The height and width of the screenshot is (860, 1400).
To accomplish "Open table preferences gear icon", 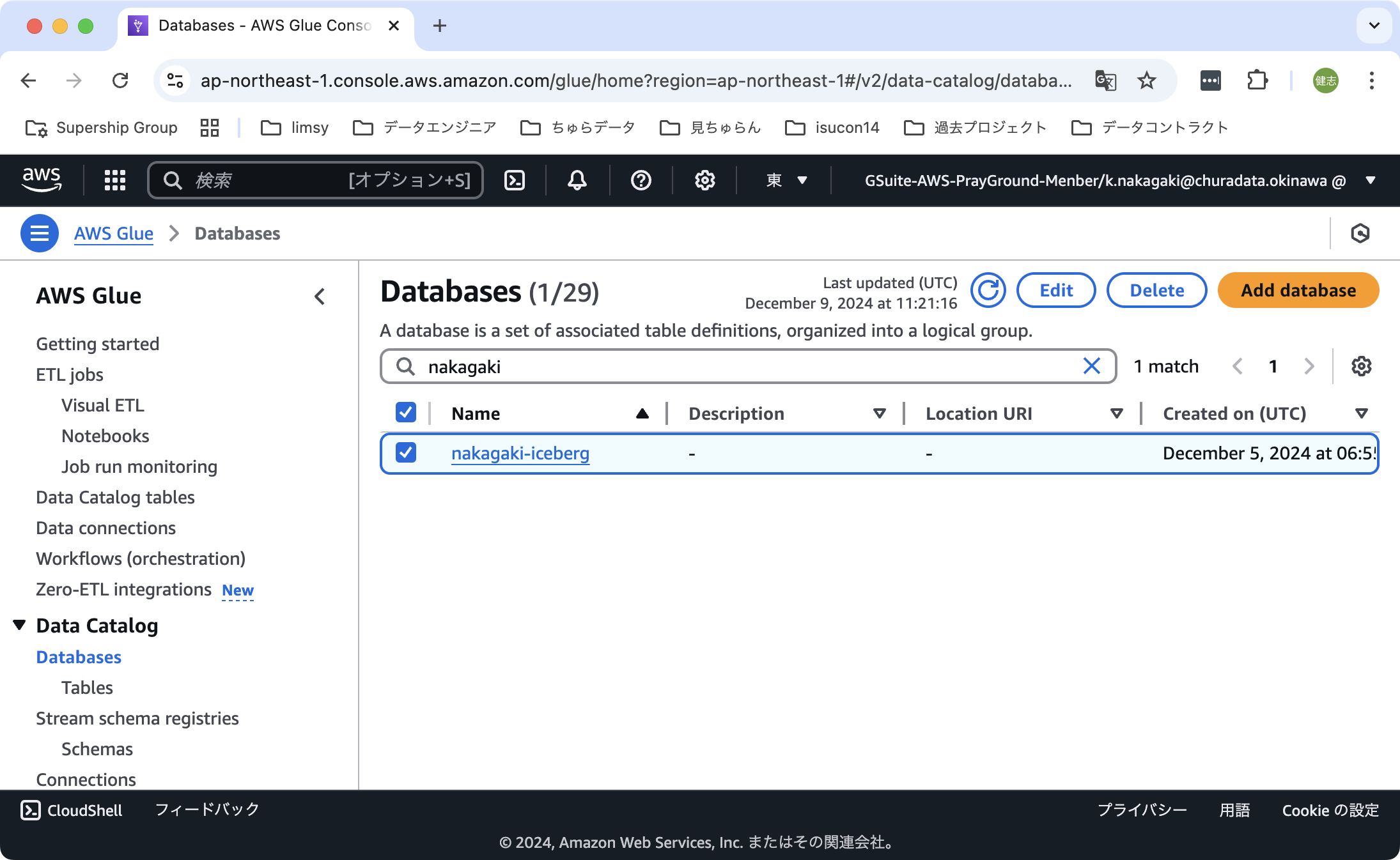I will click(1361, 366).
